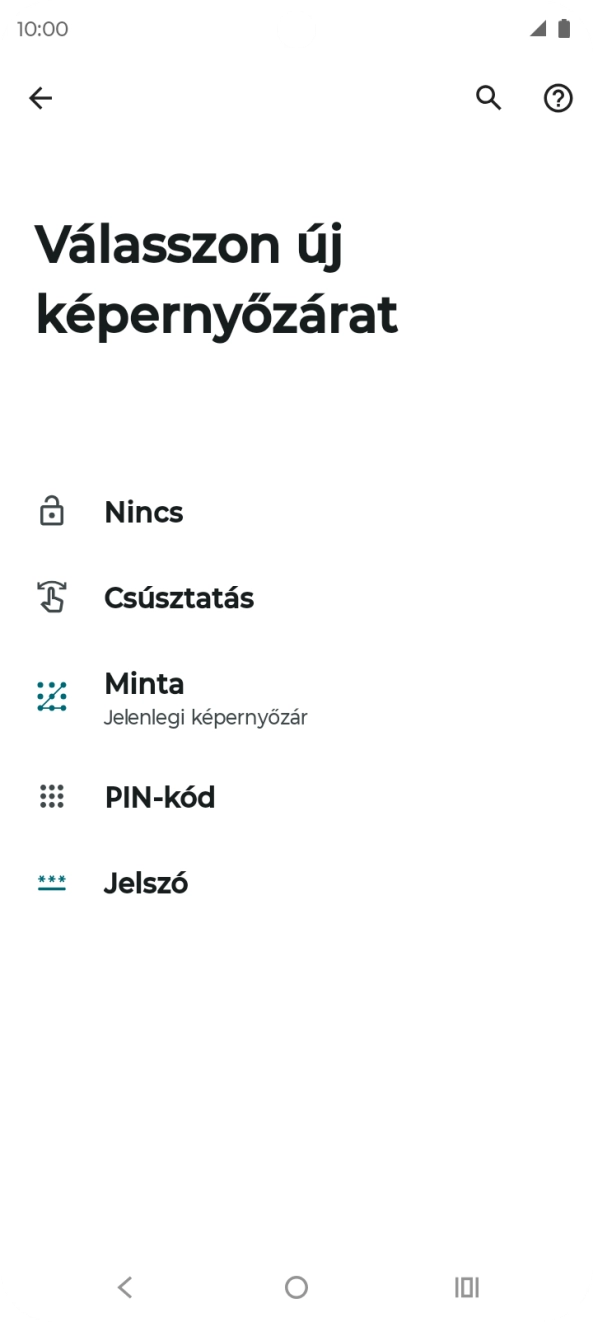The height and width of the screenshot is (1322, 593).
Task: Tap the battery indicator in the status bar
Action: (x=564, y=29)
